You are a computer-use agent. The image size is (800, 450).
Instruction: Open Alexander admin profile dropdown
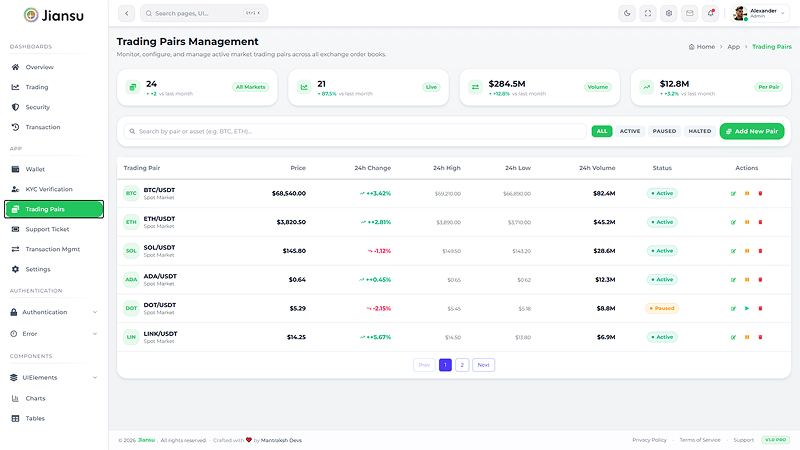760,13
